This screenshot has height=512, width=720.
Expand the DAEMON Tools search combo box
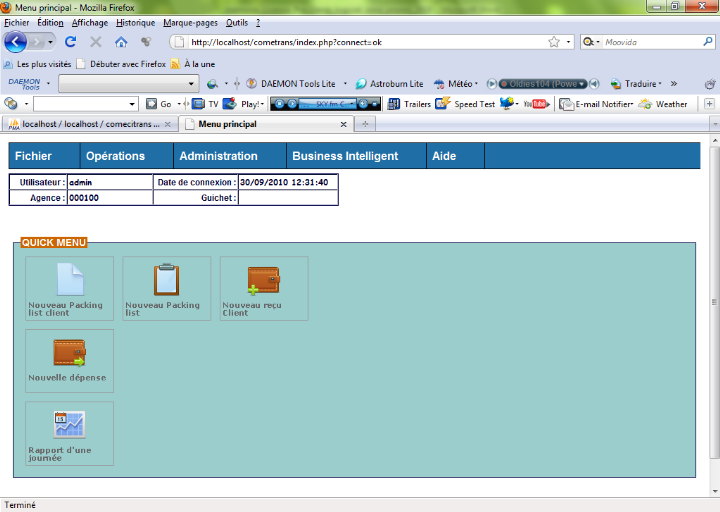pyautogui.click(x=191, y=84)
